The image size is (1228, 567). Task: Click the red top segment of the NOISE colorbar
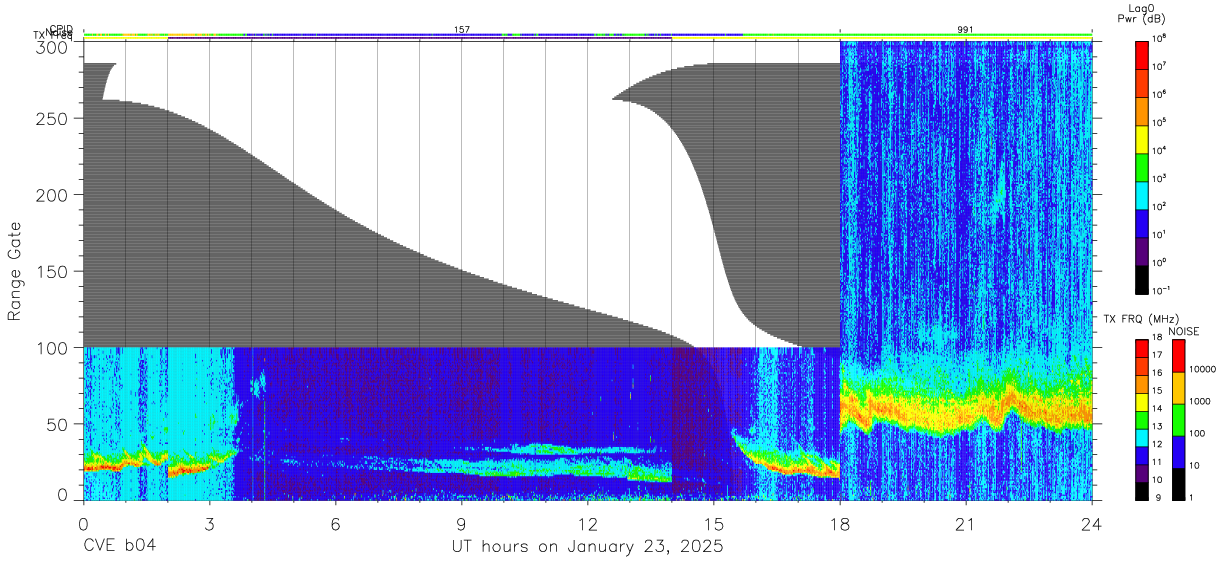1178,356
